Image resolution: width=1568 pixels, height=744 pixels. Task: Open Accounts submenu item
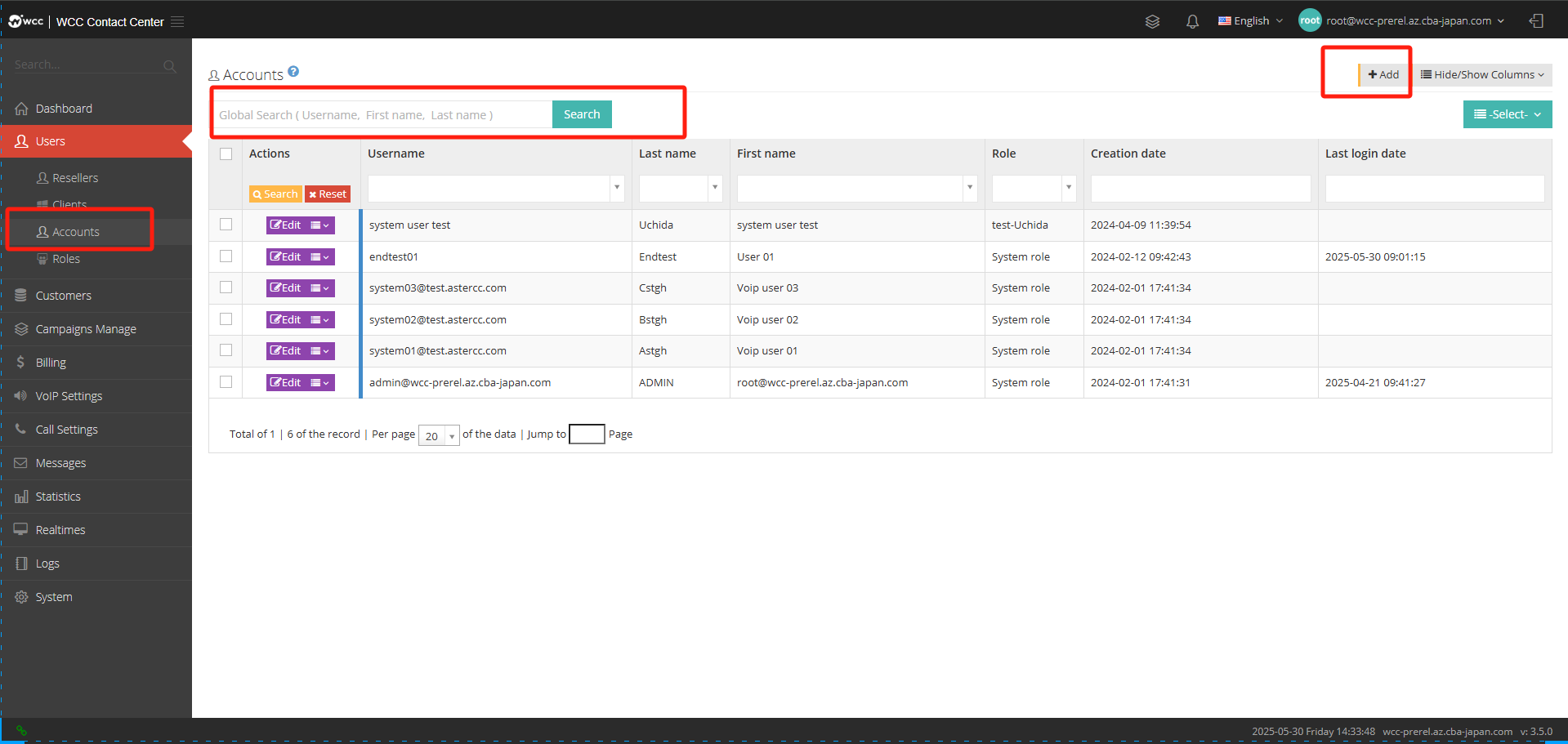pyautogui.click(x=76, y=232)
